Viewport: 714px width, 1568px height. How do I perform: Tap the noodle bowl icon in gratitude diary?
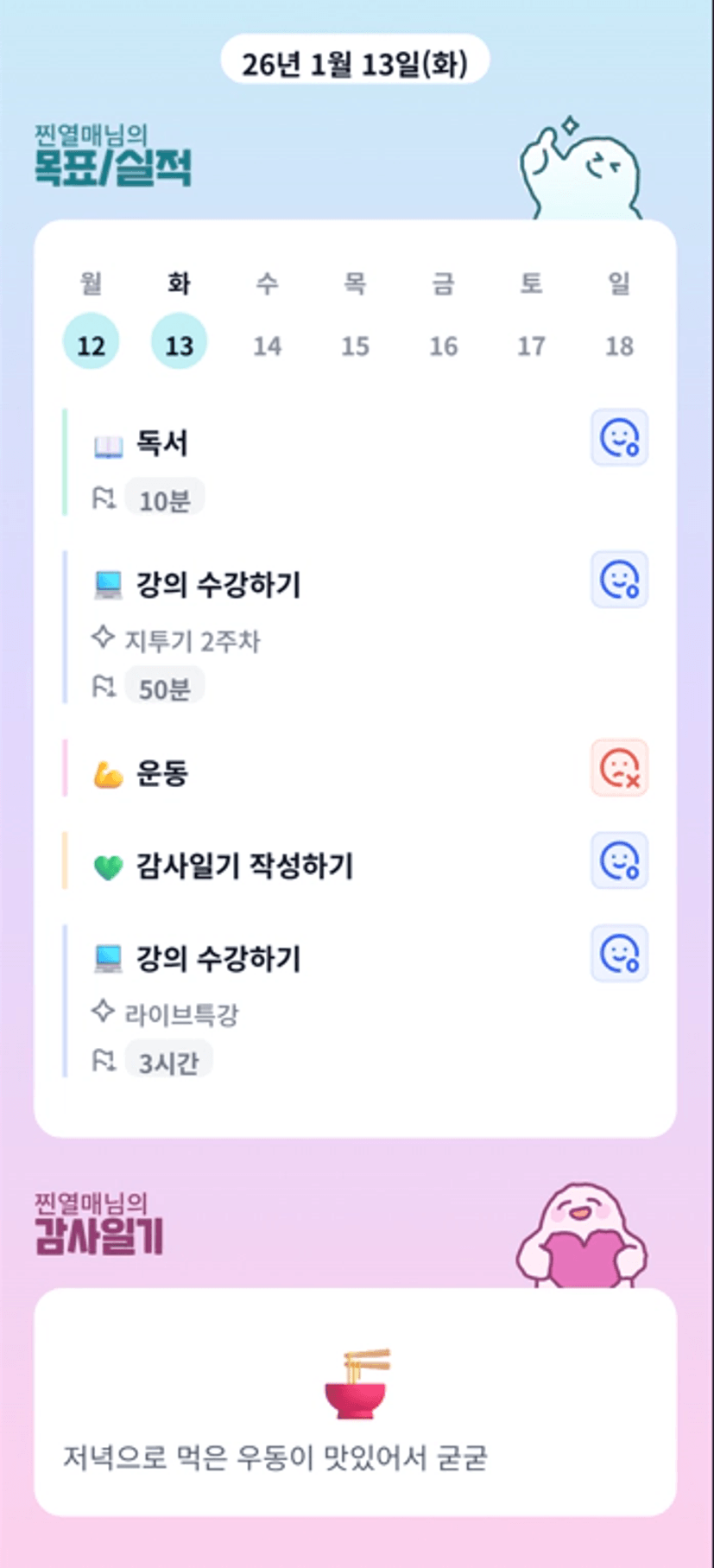356,1384
